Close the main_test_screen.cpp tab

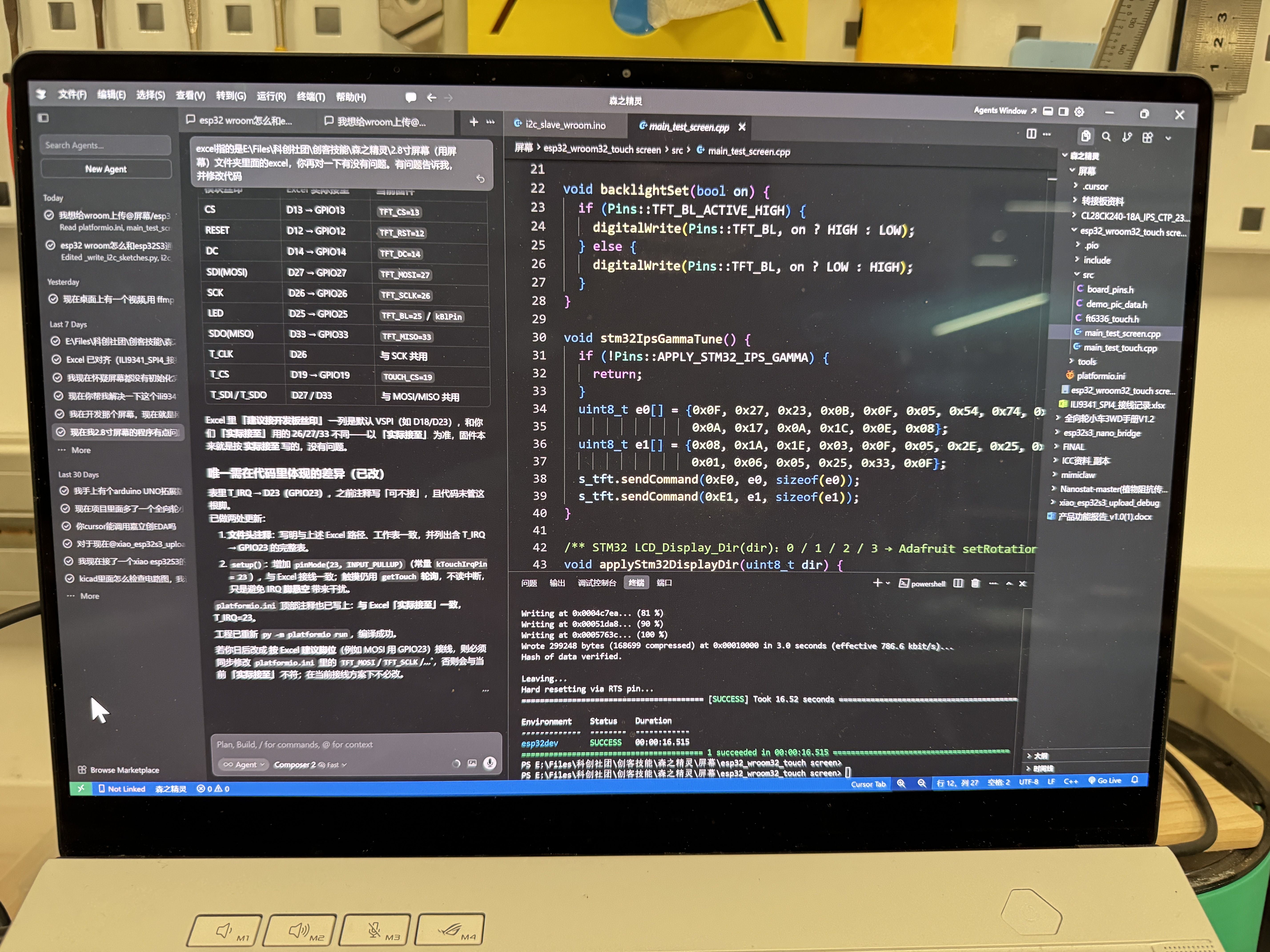[x=742, y=127]
